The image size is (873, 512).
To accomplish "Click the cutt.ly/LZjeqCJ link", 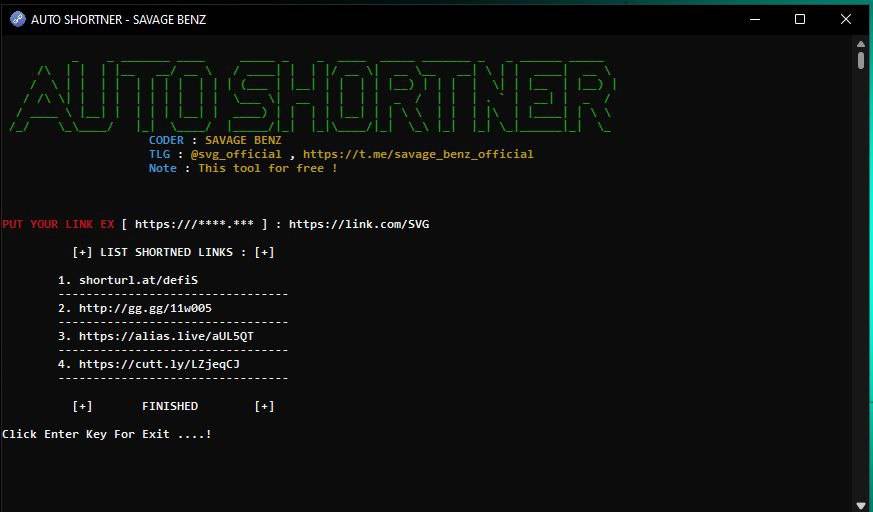I will [159, 364].
